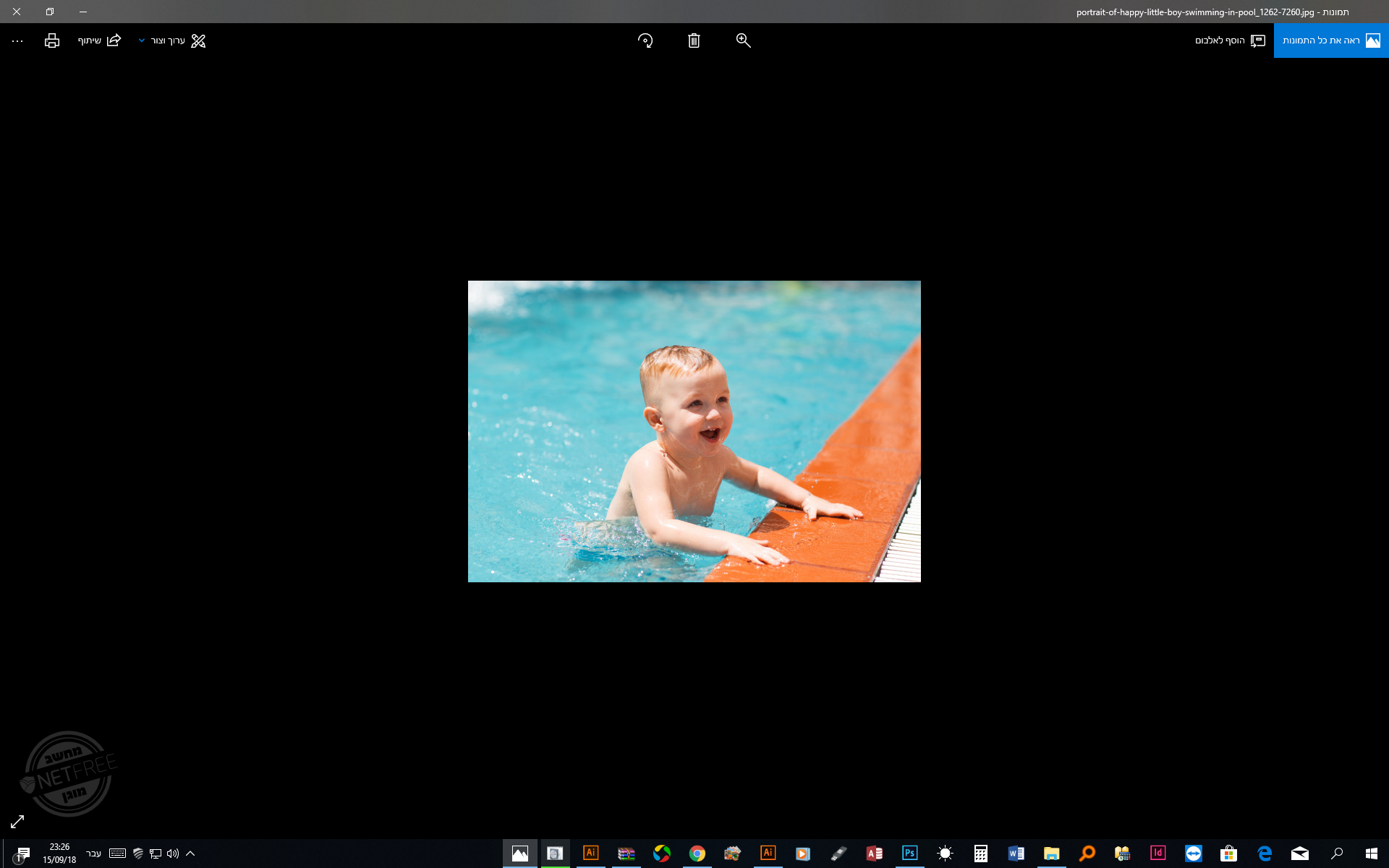Rotate the photo with rotate icon
Viewport: 1389px width, 868px height.
(645, 41)
